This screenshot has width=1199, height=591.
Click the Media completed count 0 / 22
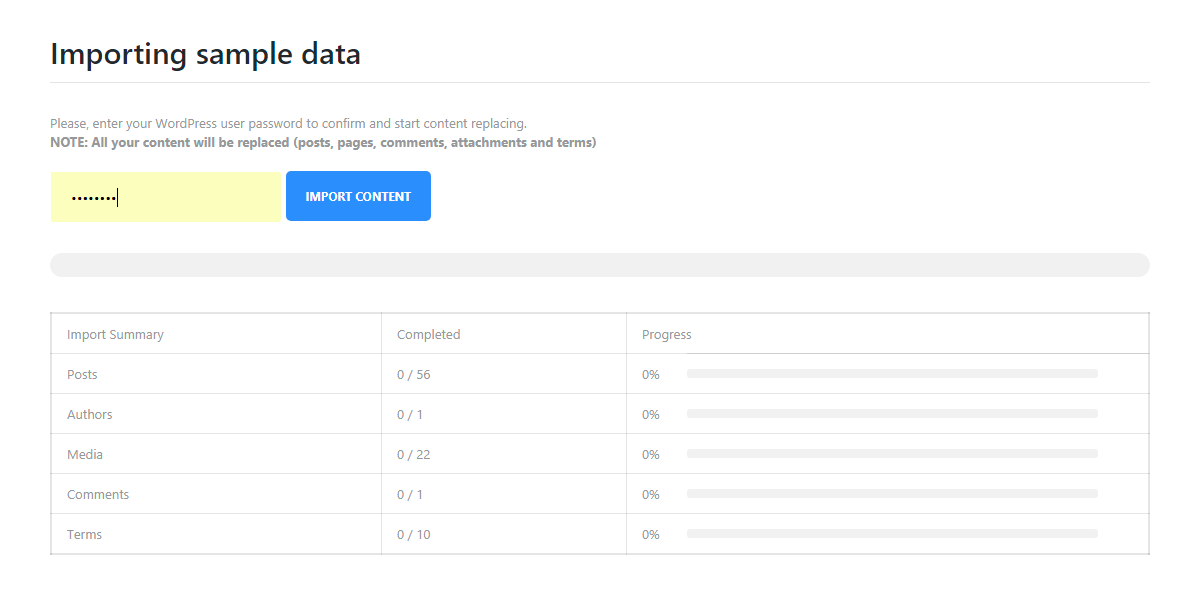413,455
